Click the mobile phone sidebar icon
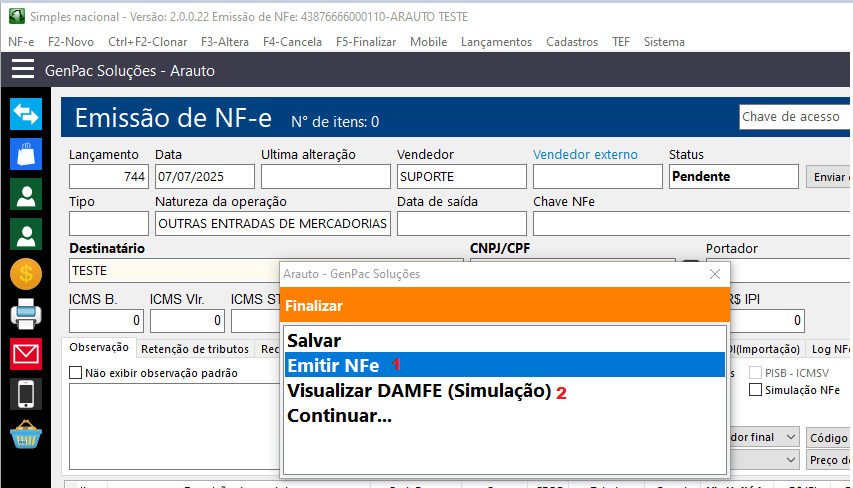Viewport: 853px width, 488px height. tap(25, 394)
